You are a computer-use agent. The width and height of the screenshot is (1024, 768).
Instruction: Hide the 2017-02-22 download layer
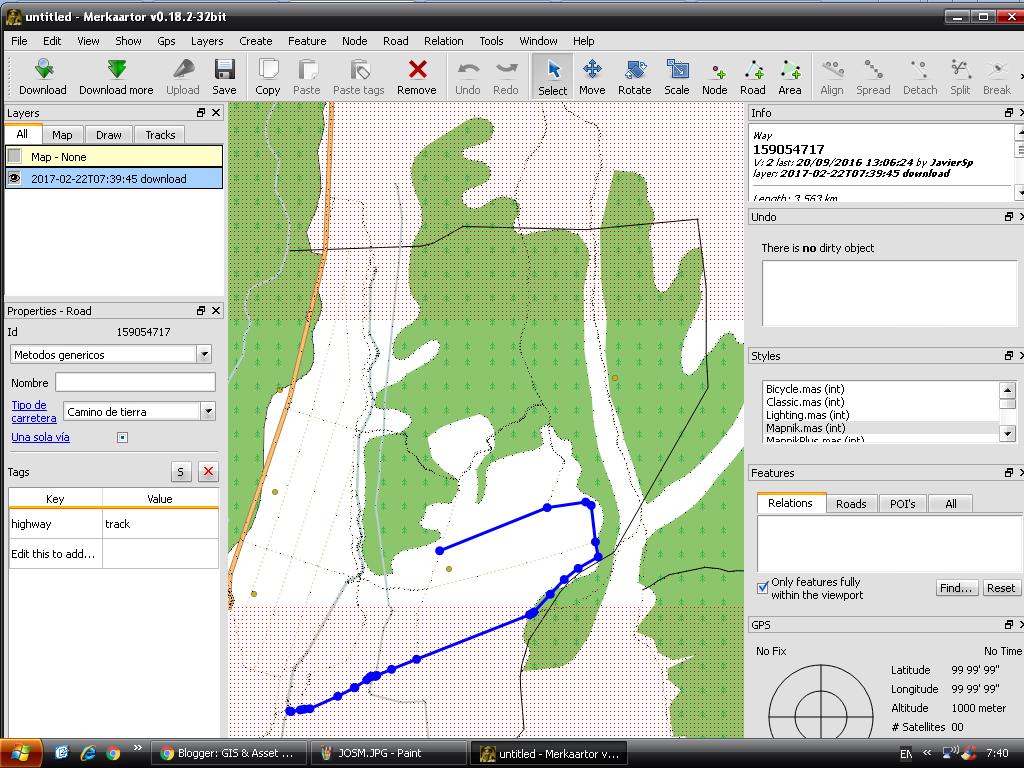click(14, 178)
